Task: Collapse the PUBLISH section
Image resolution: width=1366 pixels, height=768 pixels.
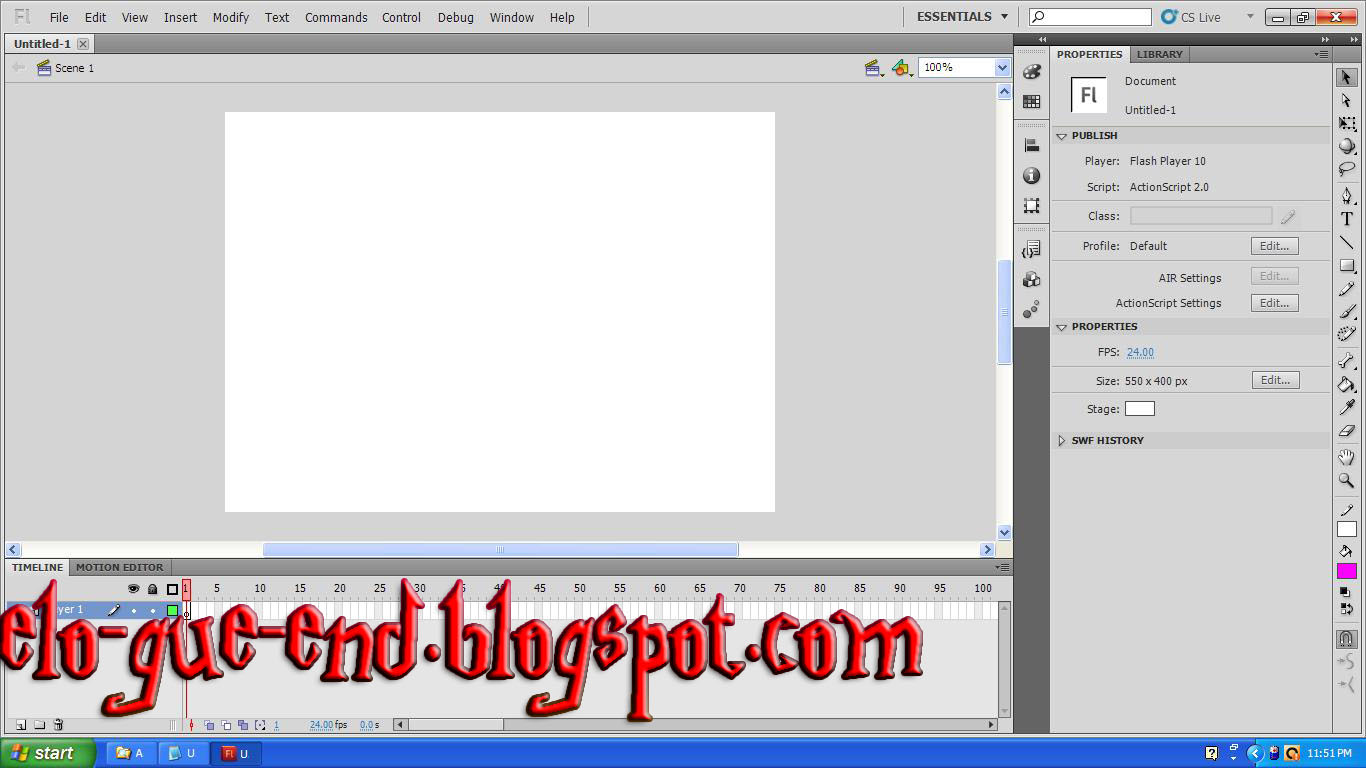Action: (1061, 135)
